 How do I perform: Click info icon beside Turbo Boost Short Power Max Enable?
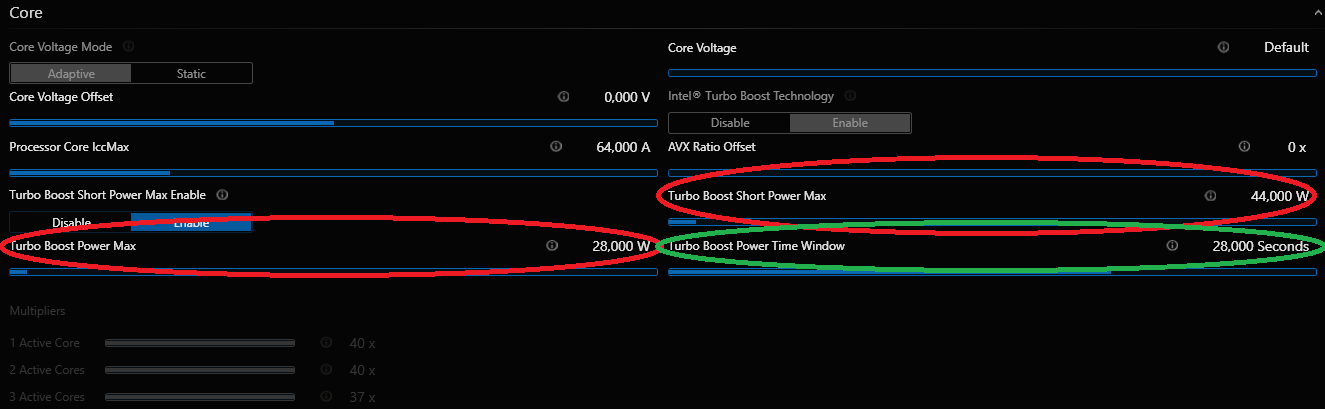pos(222,195)
